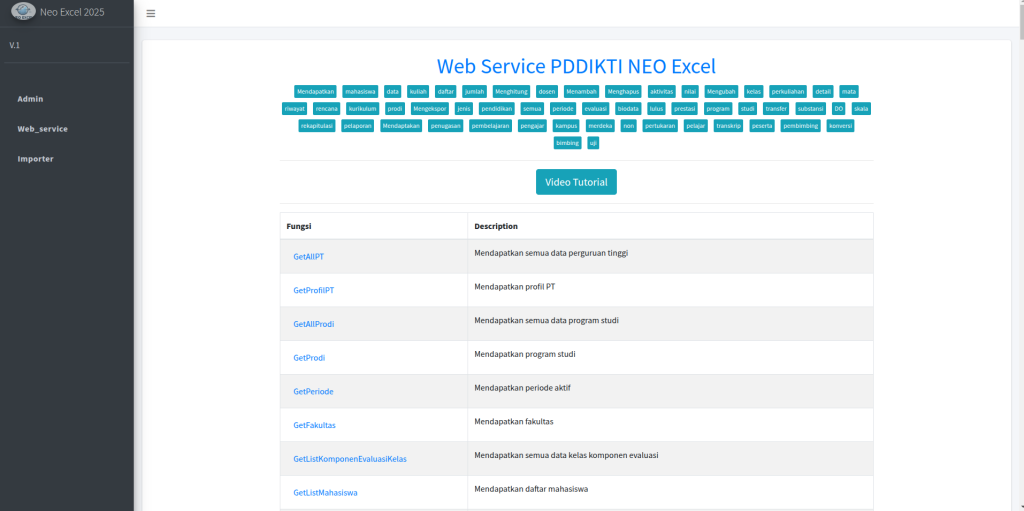
Task: Play the Video Tutorial
Action: 576,182
